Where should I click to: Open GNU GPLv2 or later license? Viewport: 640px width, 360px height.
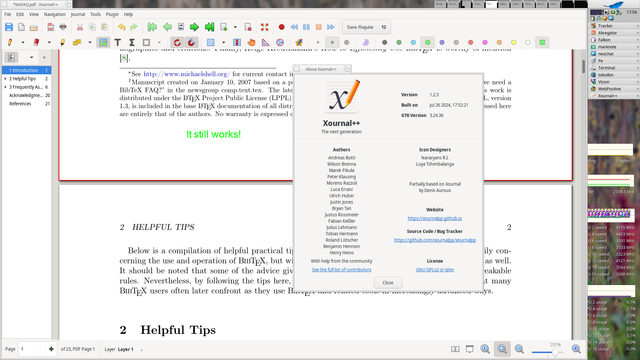pos(435,270)
